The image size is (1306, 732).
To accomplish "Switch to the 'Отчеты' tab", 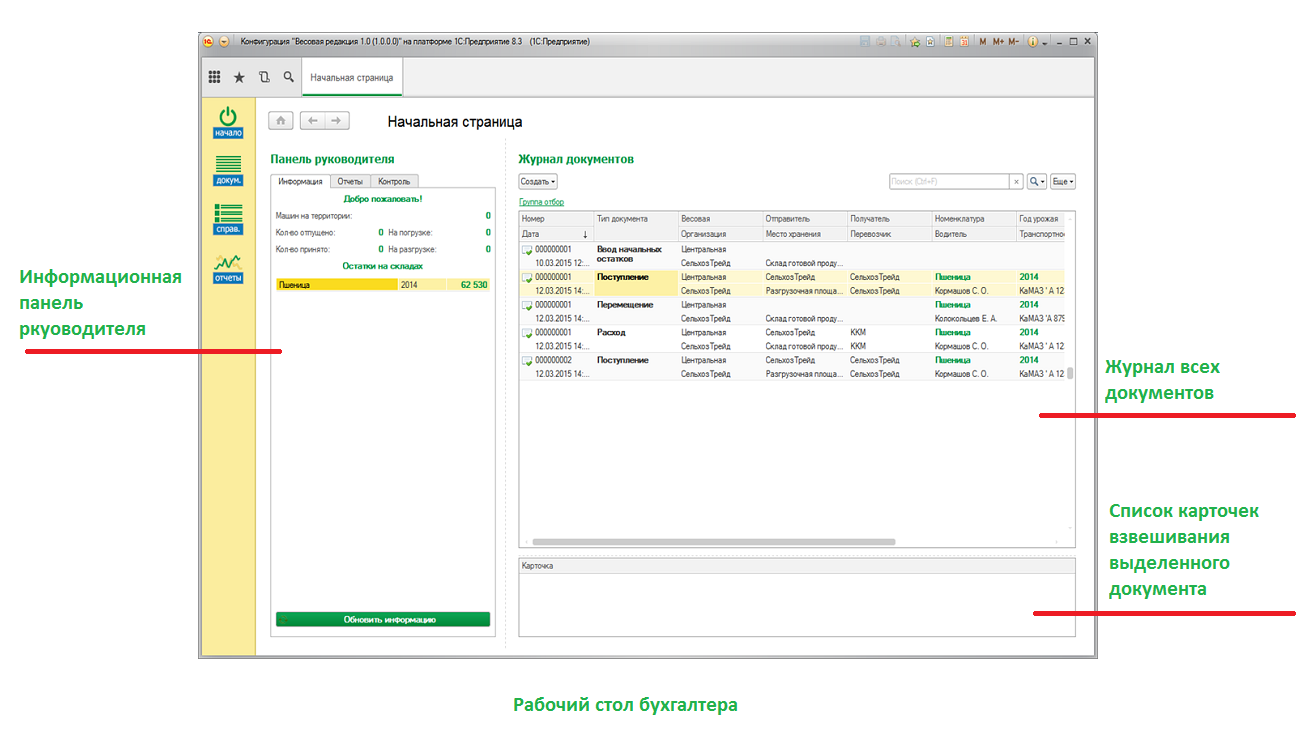I will [350, 182].
